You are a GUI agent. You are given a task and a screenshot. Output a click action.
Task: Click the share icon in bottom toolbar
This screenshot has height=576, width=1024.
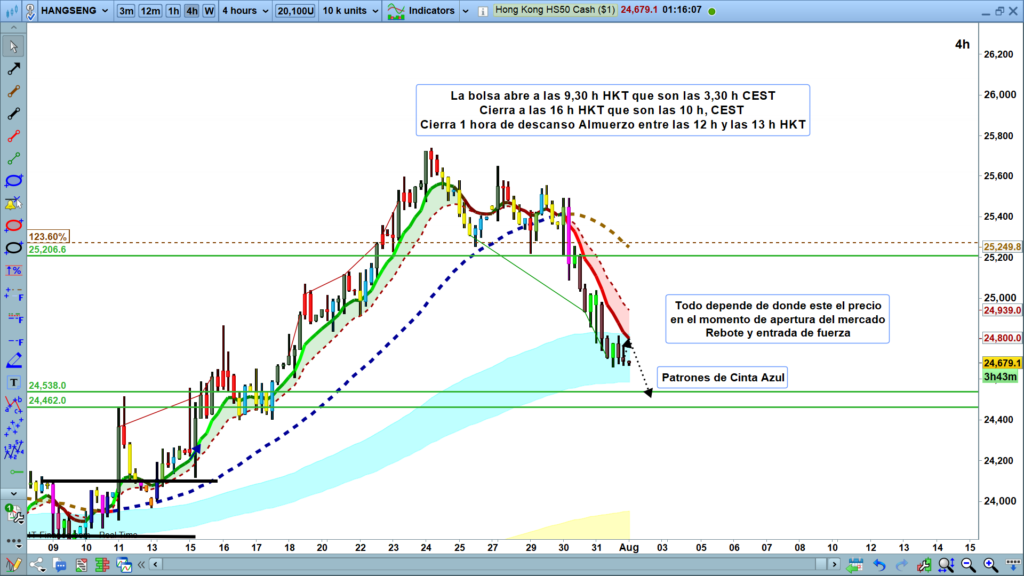[x=38, y=566]
